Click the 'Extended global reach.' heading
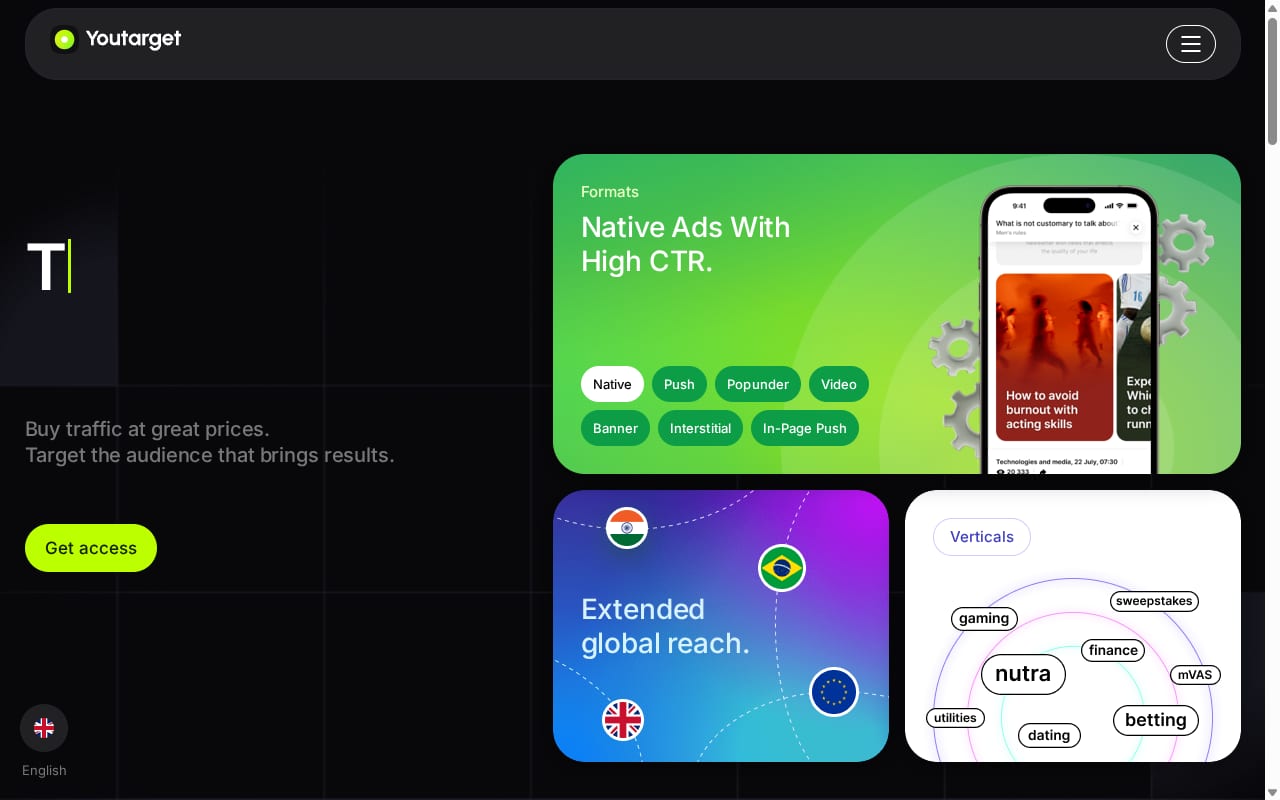The height and width of the screenshot is (800, 1280). 665,626
